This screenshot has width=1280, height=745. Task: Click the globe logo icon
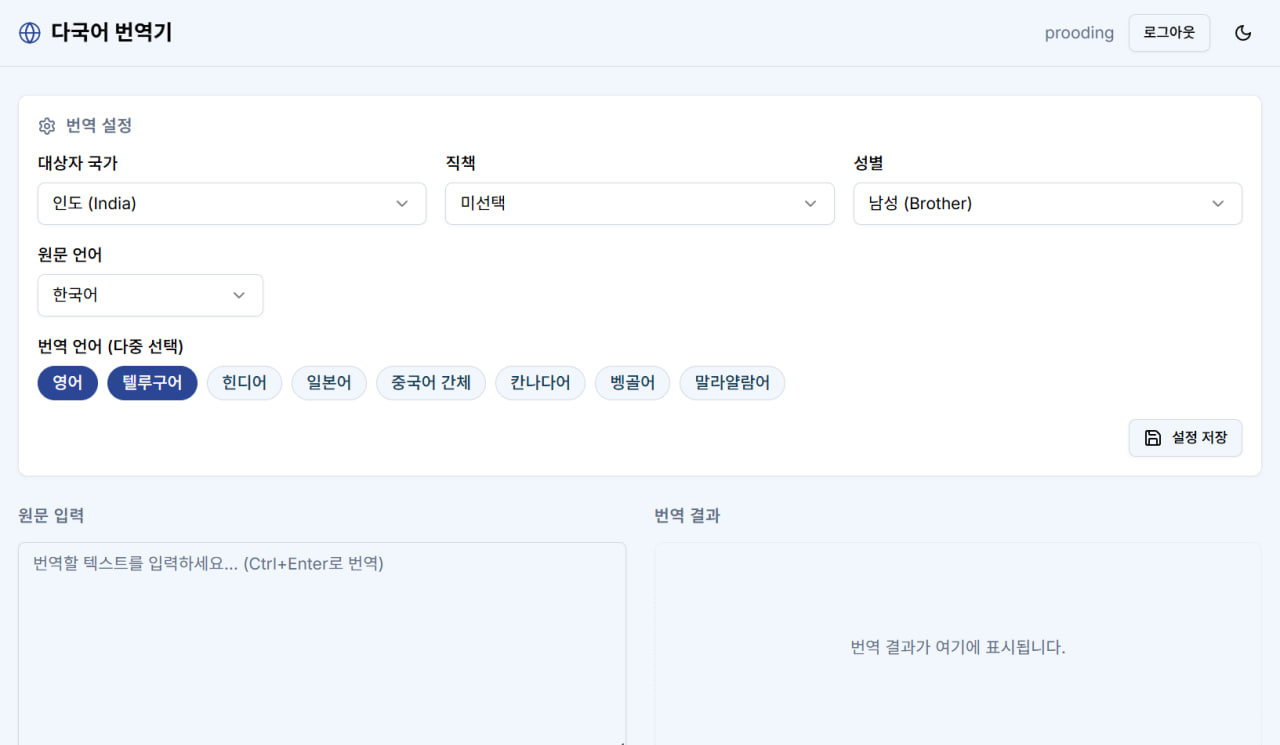(30, 33)
